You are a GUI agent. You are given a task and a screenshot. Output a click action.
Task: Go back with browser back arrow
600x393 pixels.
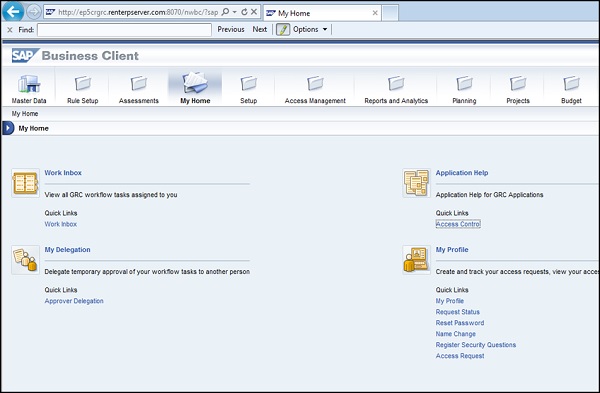click(13, 12)
